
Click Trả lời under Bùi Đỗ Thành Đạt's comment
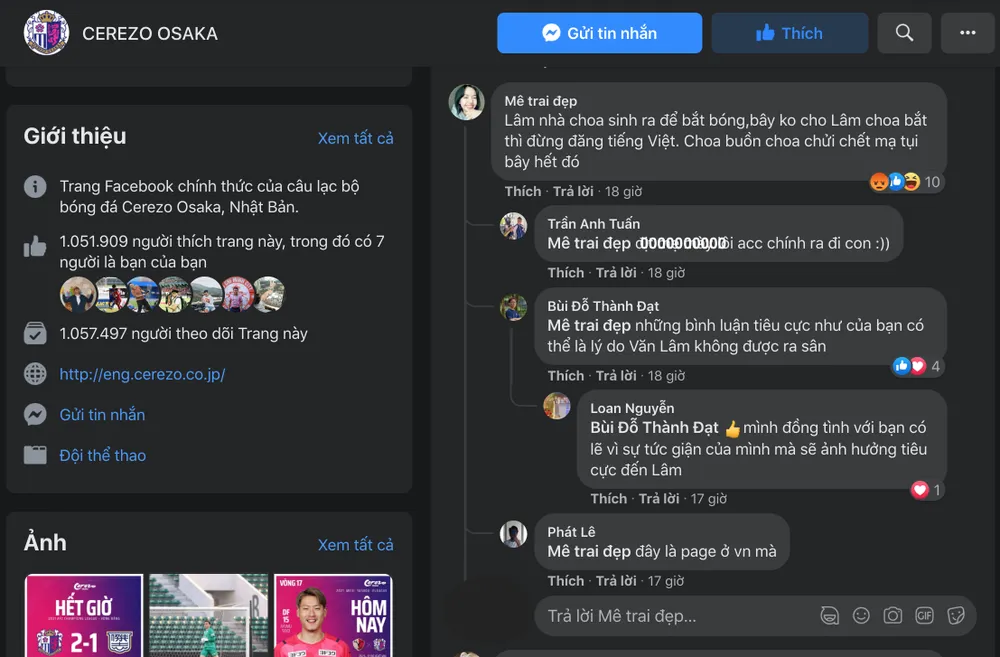pyautogui.click(x=616, y=376)
